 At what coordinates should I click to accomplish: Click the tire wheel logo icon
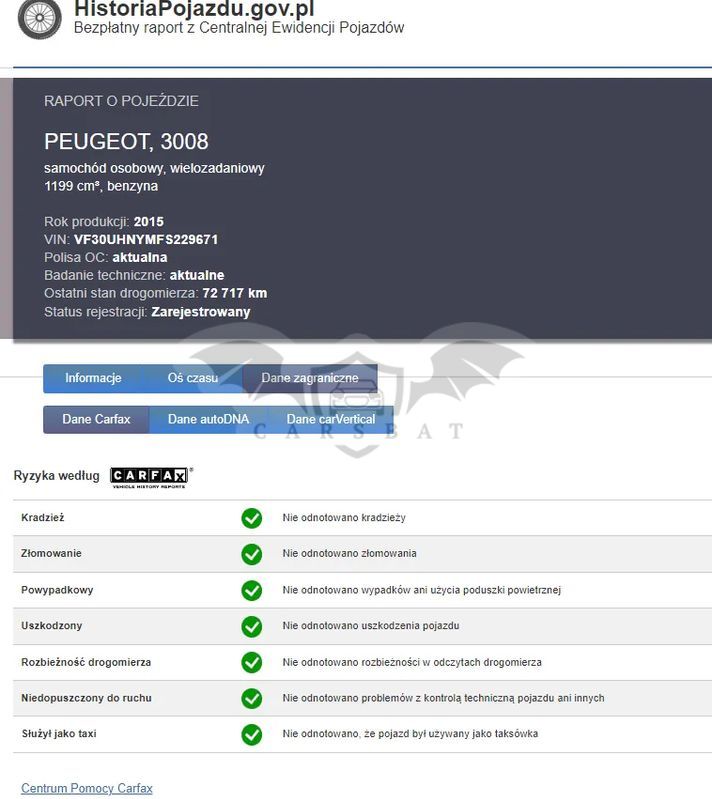click(40, 18)
